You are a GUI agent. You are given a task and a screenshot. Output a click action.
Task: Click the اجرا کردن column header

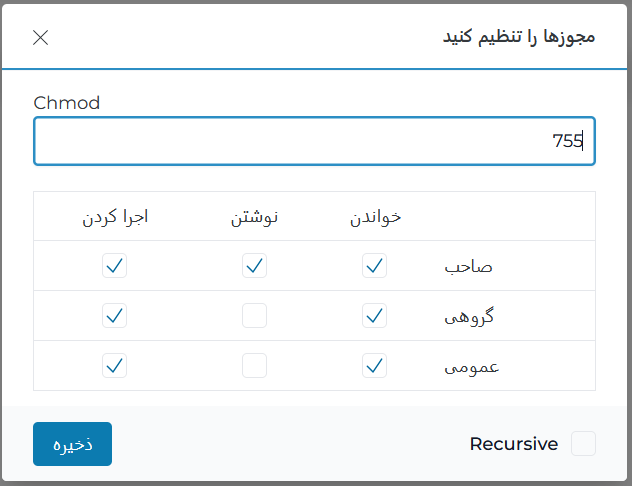tap(115, 217)
